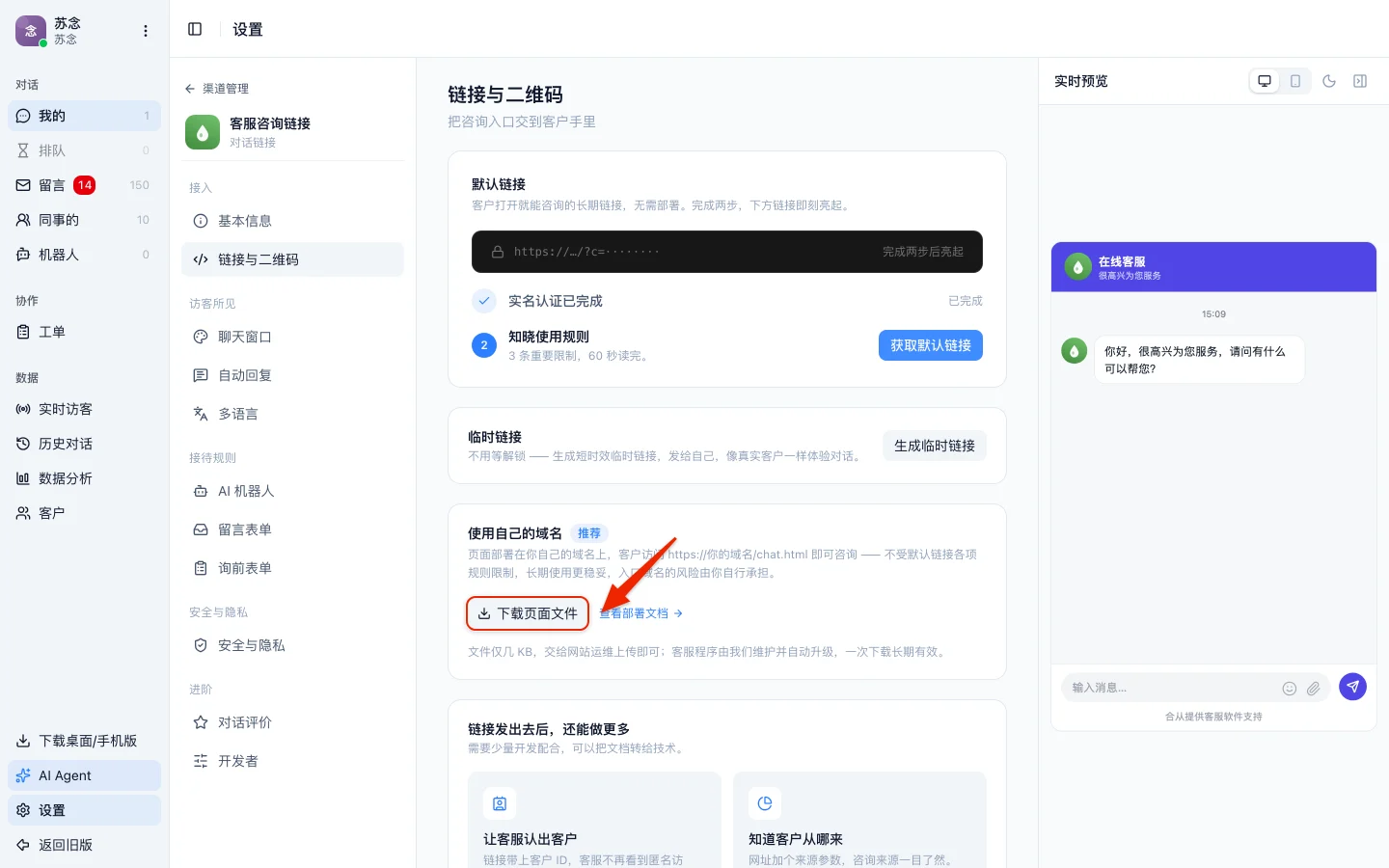Click 生成临时链接 button
The width and height of the screenshot is (1389, 868).
935,446
